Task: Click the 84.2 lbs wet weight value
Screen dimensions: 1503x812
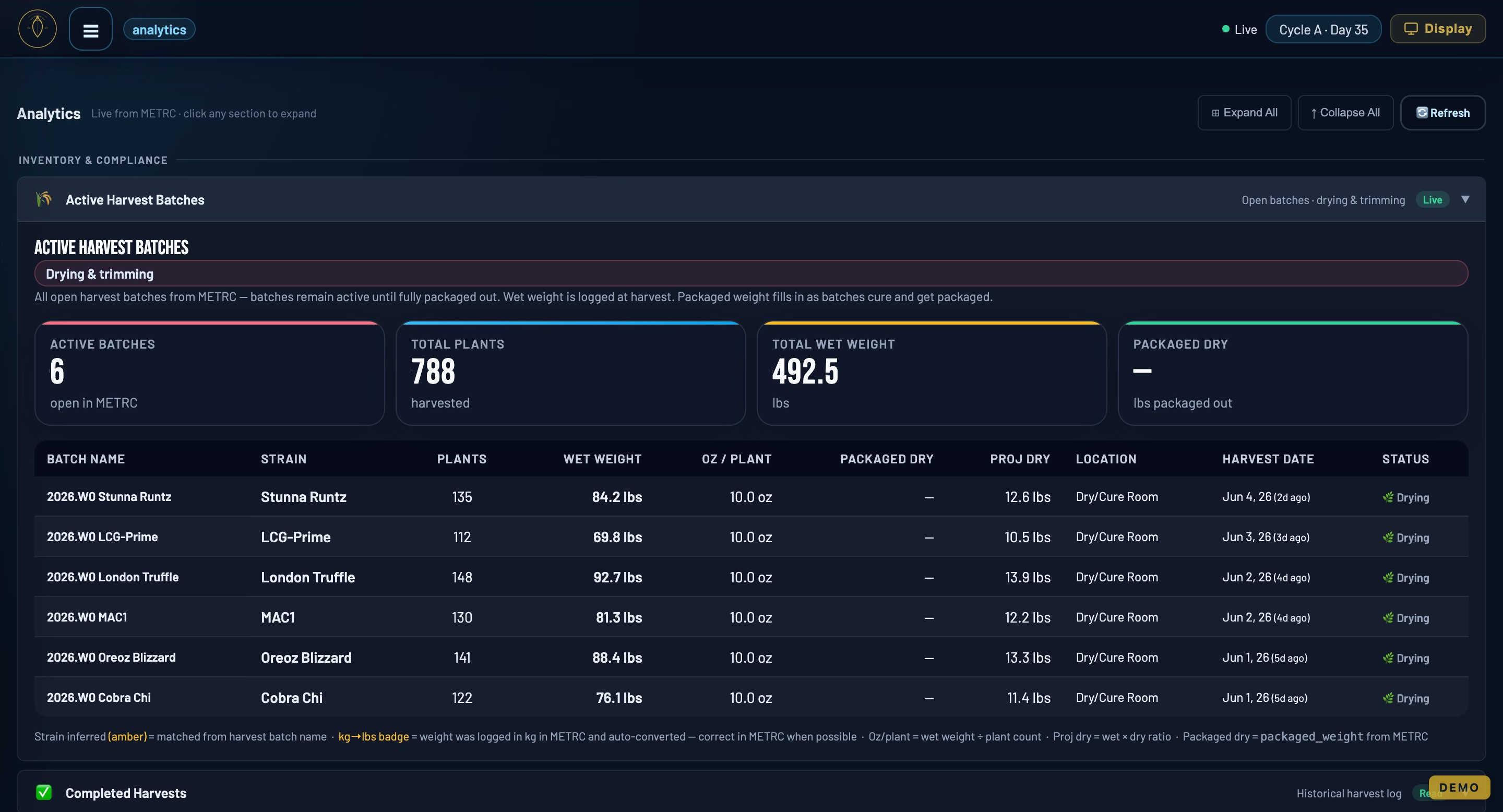Action: coord(617,497)
